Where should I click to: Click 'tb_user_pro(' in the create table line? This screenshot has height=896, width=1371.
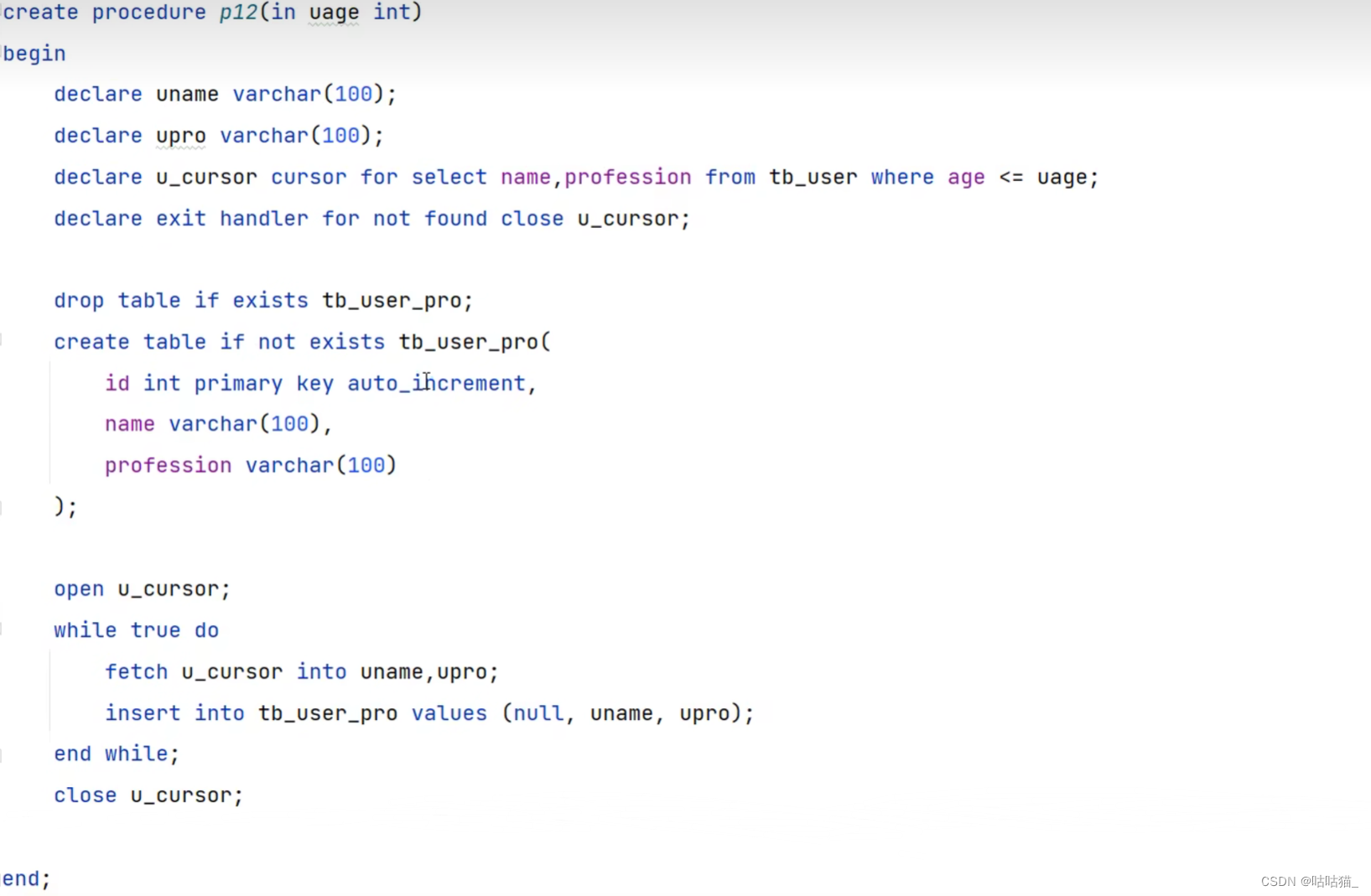tap(475, 342)
